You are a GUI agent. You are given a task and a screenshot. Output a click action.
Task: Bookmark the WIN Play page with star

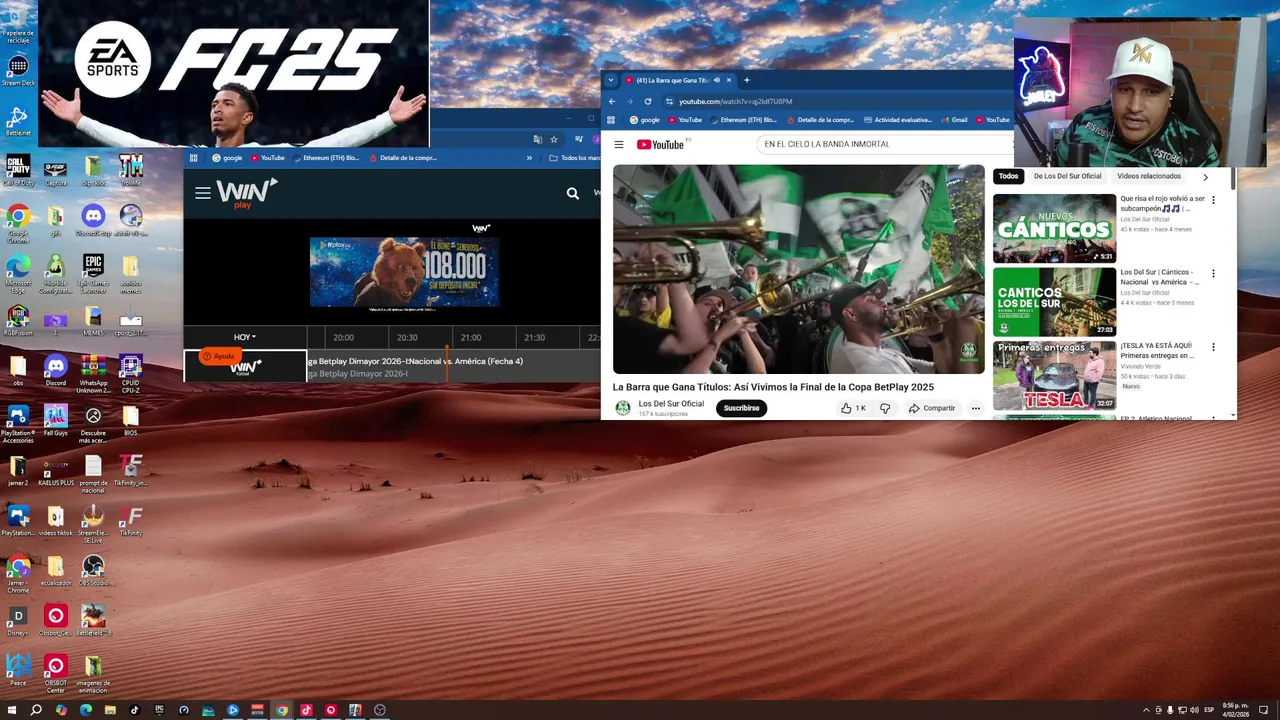[x=553, y=139]
